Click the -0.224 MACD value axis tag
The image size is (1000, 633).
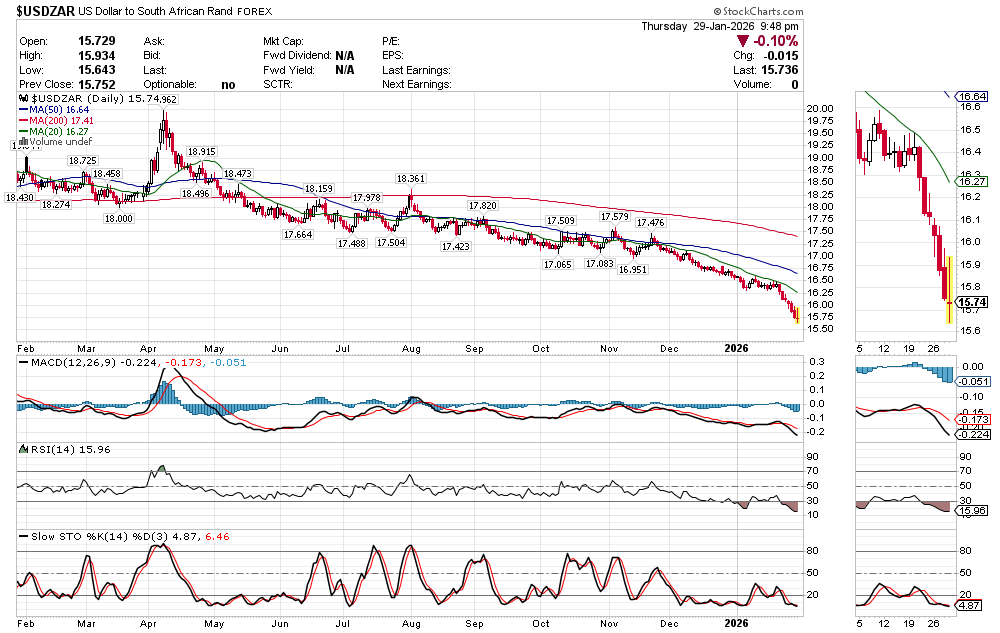(x=972, y=434)
